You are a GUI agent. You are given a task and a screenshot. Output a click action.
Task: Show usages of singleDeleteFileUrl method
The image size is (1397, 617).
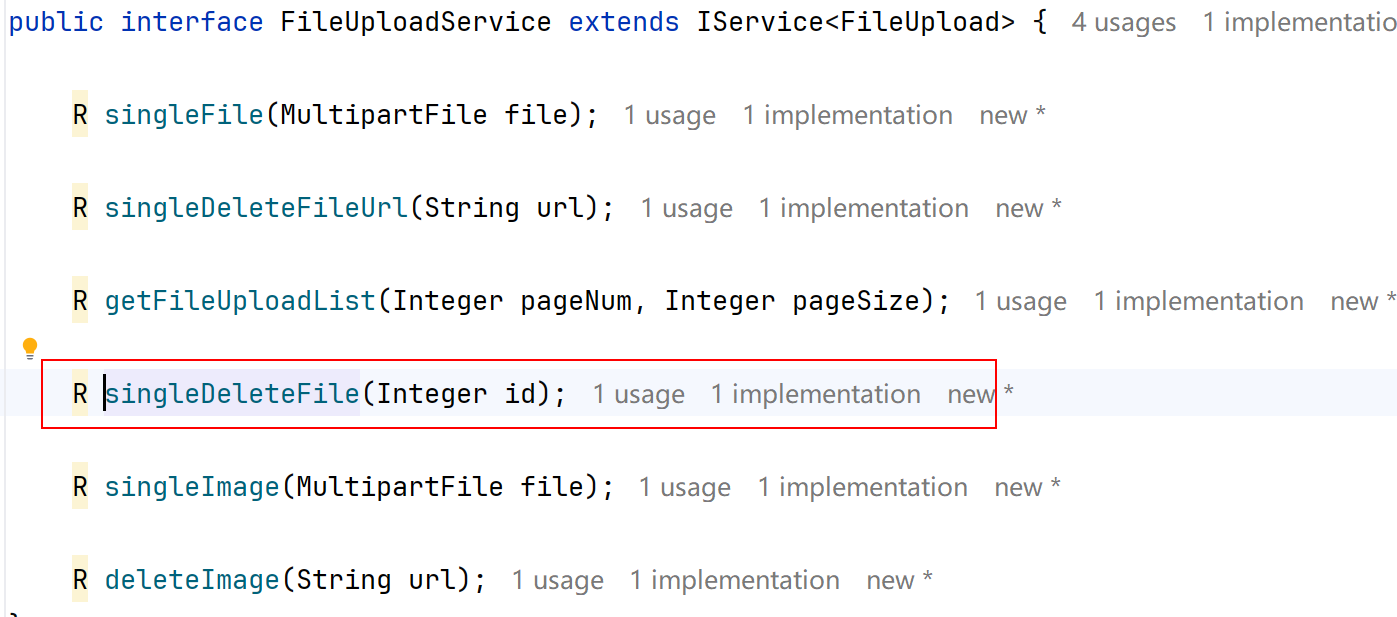686,209
